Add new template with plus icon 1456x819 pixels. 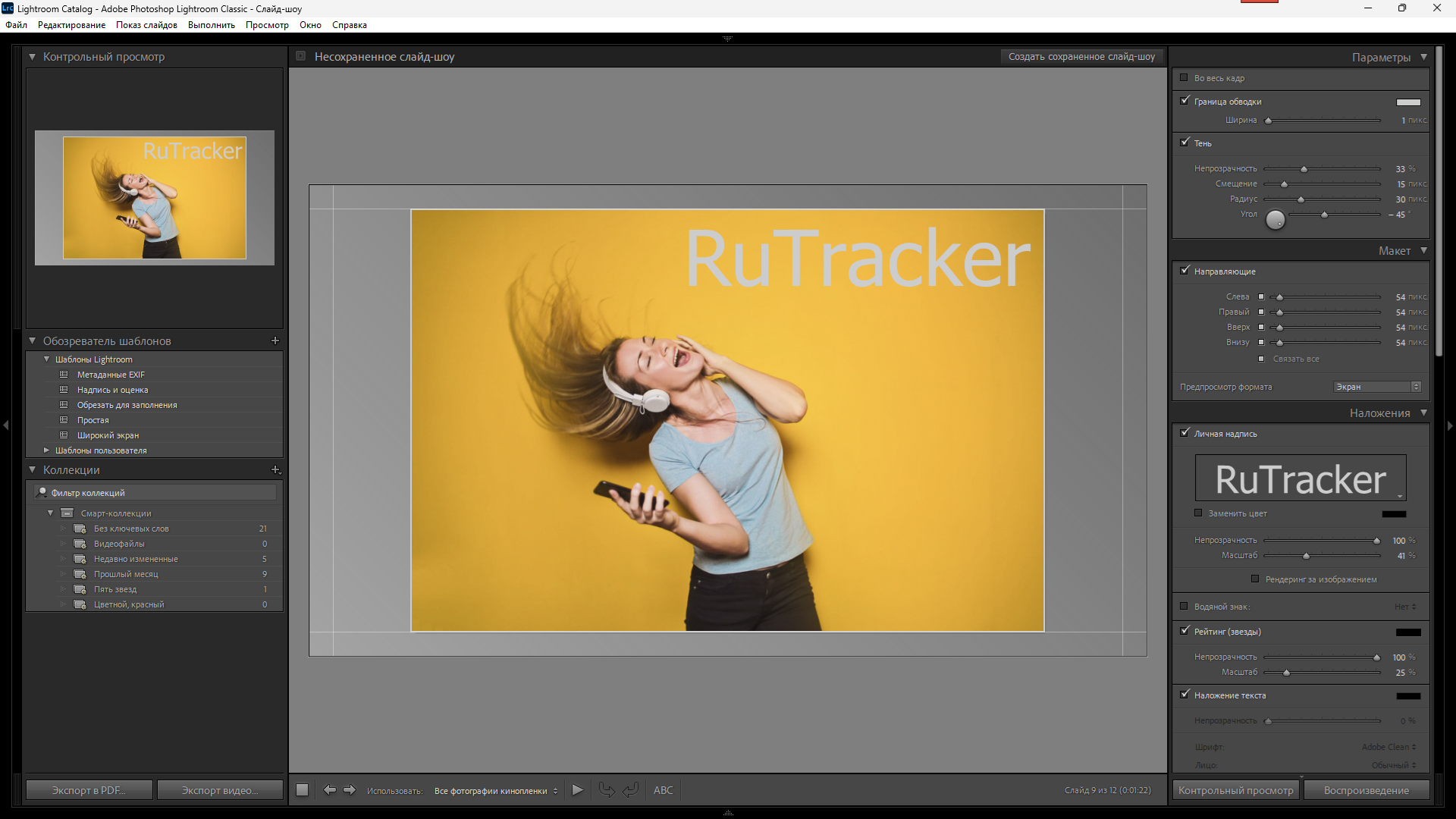pos(275,341)
